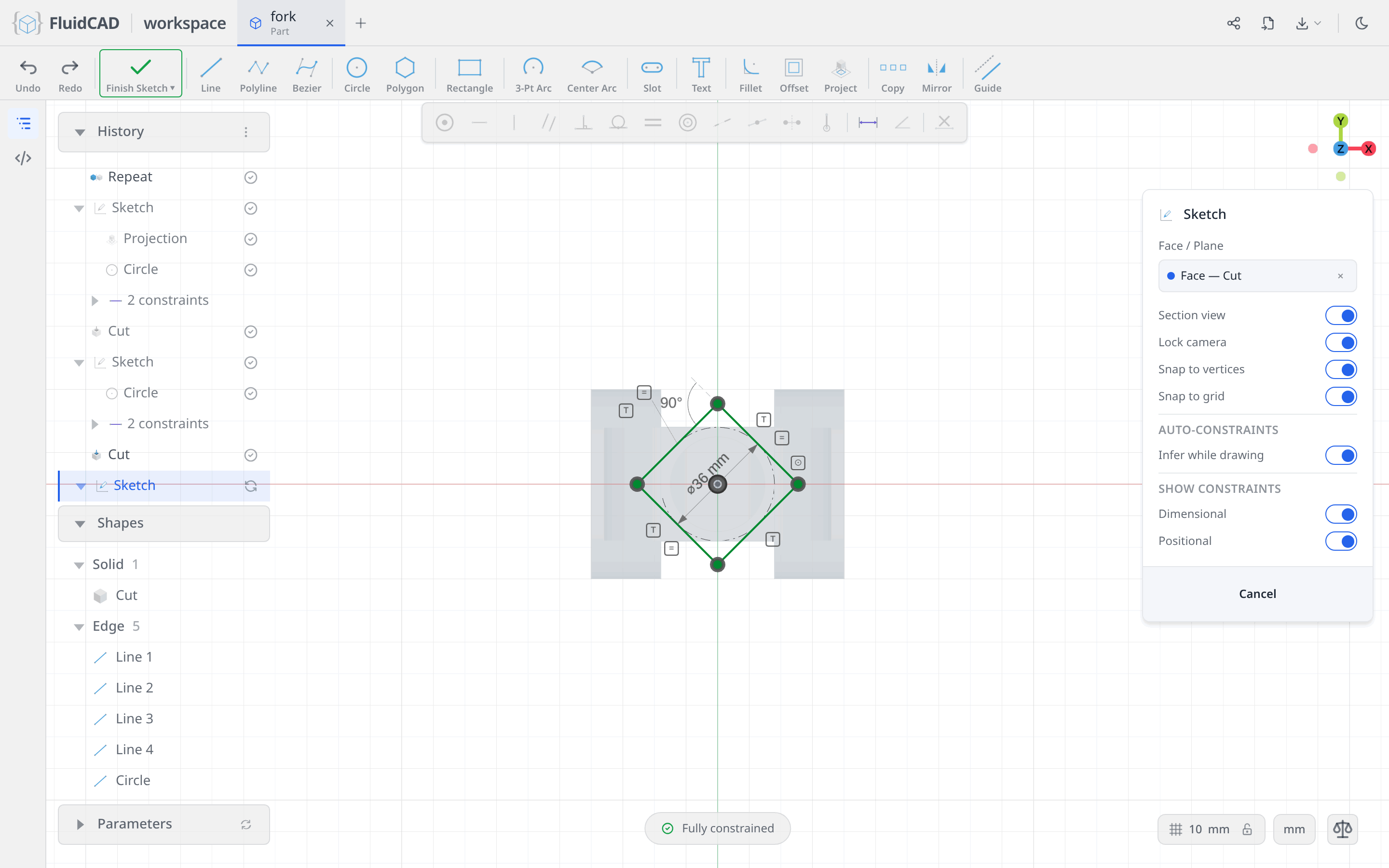Select the 3-Pt Arc tool

click(x=533, y=74)
